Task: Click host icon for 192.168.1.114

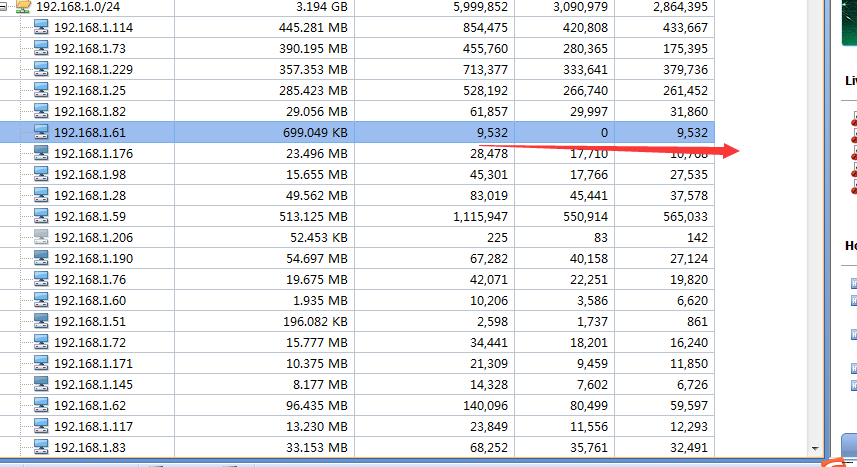Action: coord(41,28)
